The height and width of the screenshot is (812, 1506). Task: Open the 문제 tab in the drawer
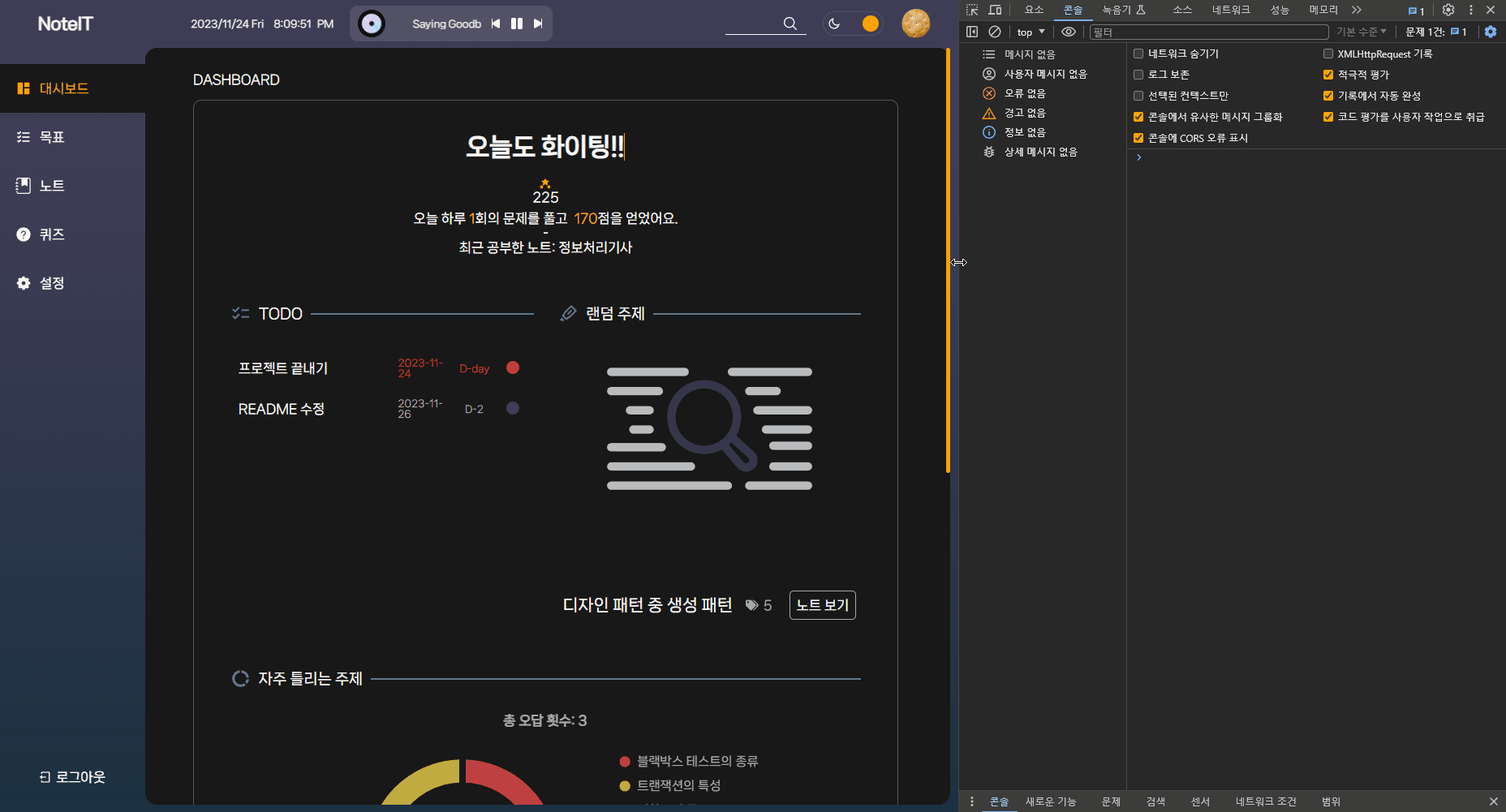point(1110,801)
